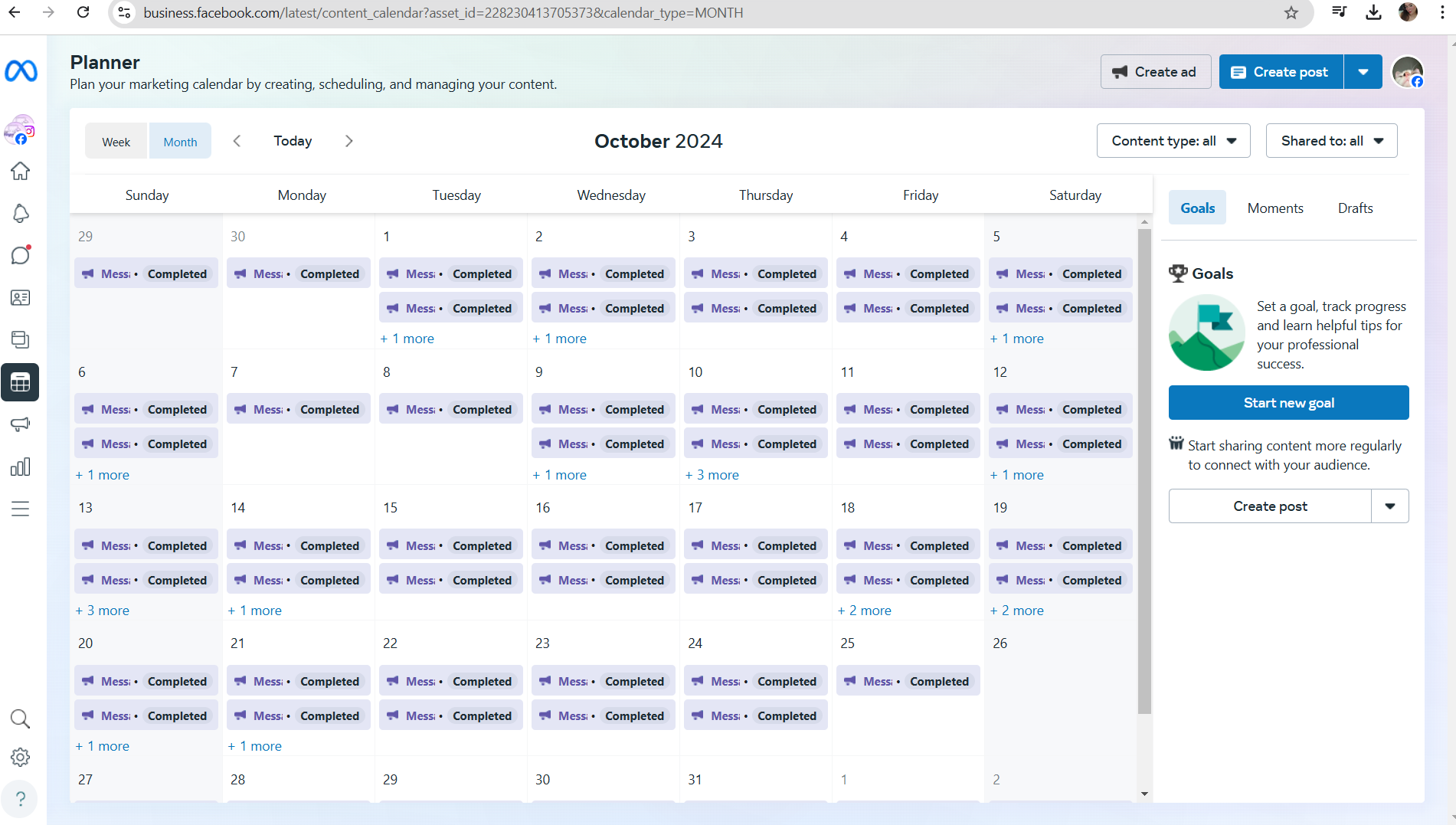The image size is (1456, 825).
Task: Click the notifications bell icon
Action: pyautogui.click(x=21, y=214)
